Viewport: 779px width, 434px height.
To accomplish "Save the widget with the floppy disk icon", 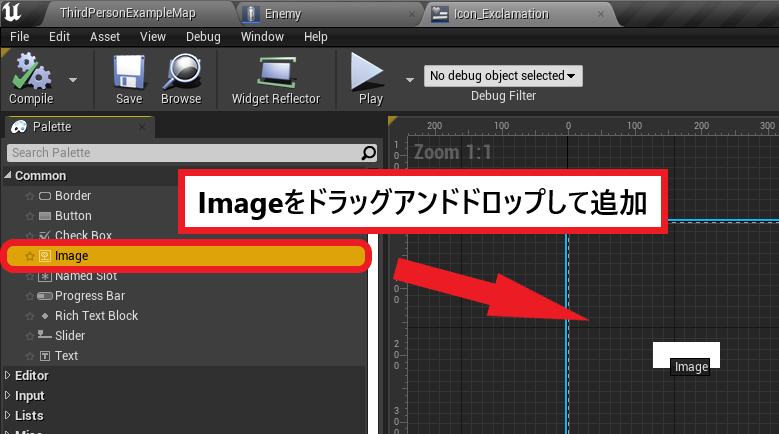I will pyautogui.click(x=129, y=72).
